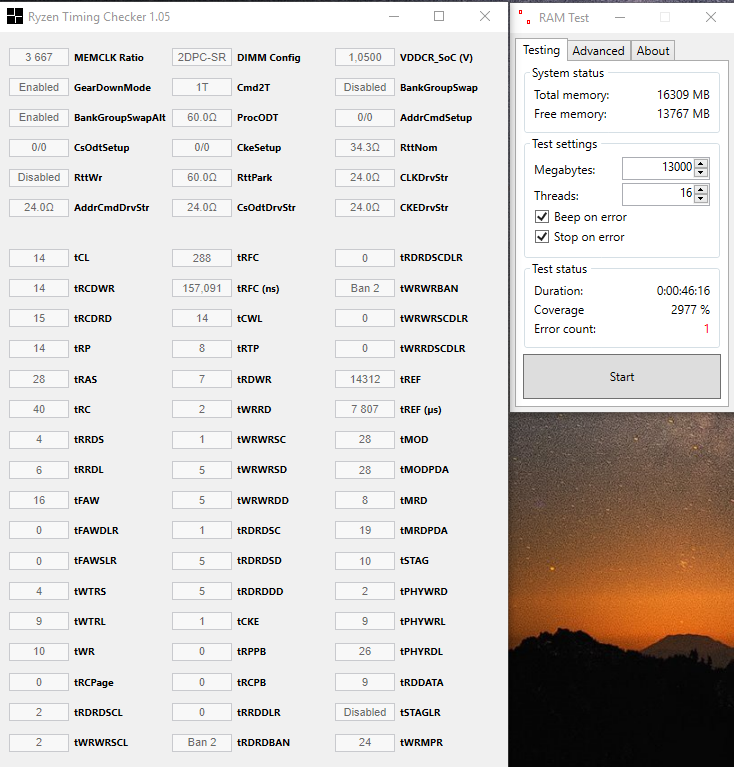Image resolution: width=734 pixels, height=767 pixels.
Task: Decrease Threads with the down arrow
Action: tap(701, 198)
